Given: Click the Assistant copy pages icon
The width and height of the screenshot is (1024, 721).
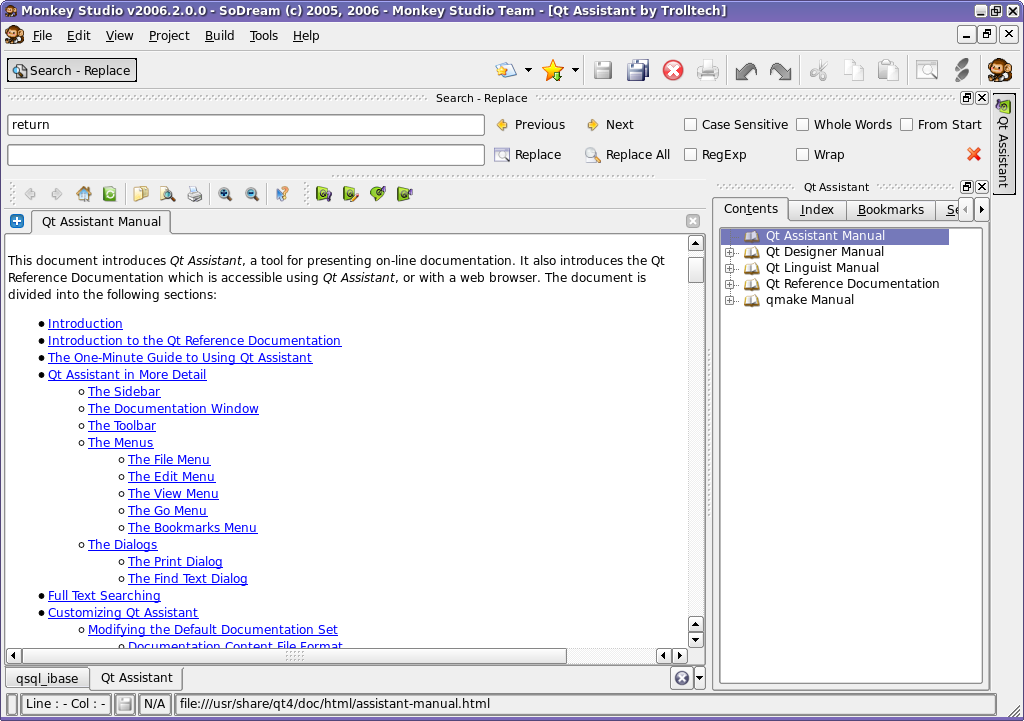Looking at the screenshot, I should [140, 194].
